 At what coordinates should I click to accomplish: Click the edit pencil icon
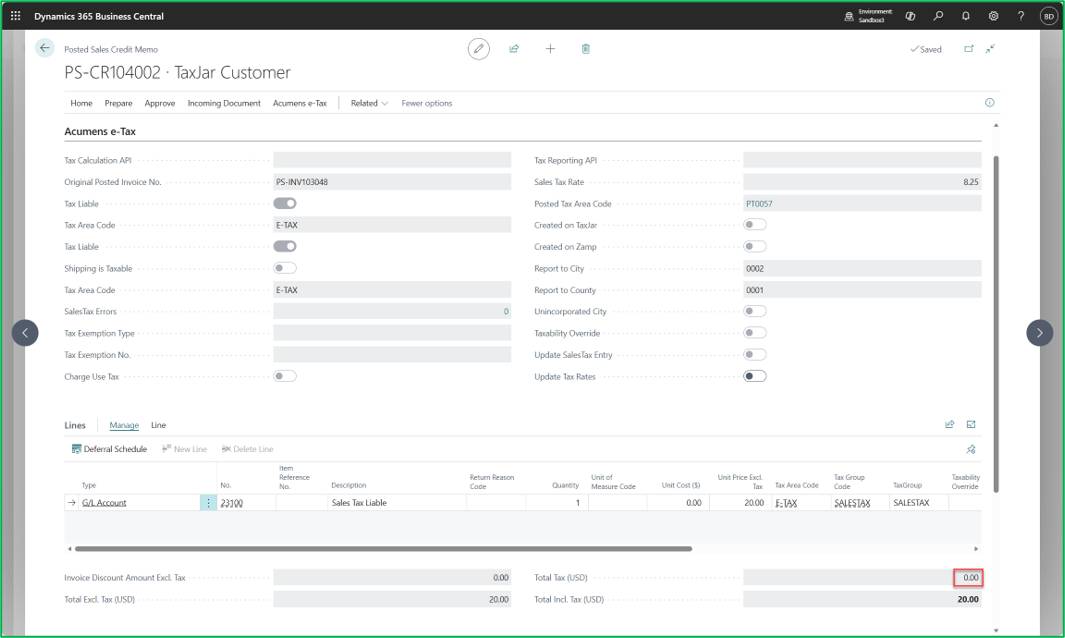(x=479, y=49)
